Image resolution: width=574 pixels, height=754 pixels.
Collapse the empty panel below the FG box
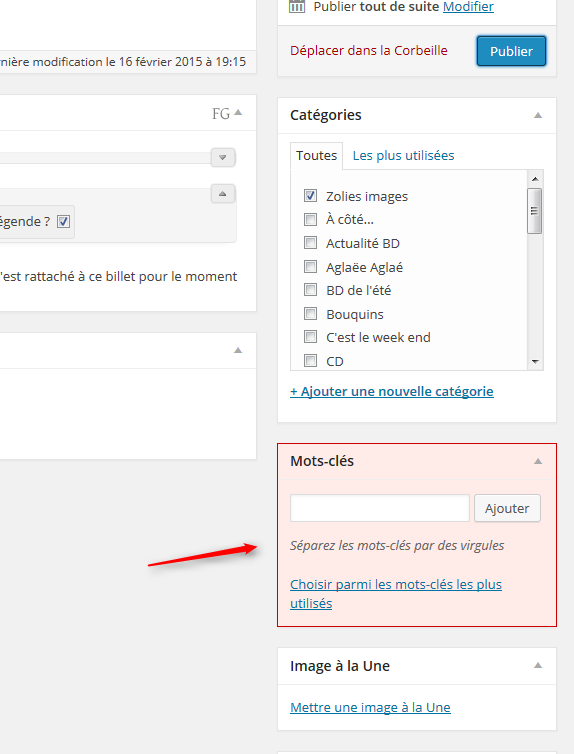(238, 351)
